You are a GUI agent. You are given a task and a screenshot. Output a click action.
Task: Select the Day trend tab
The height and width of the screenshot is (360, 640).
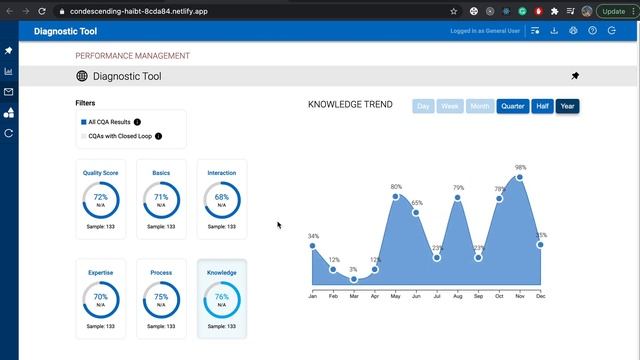(423, 106)
